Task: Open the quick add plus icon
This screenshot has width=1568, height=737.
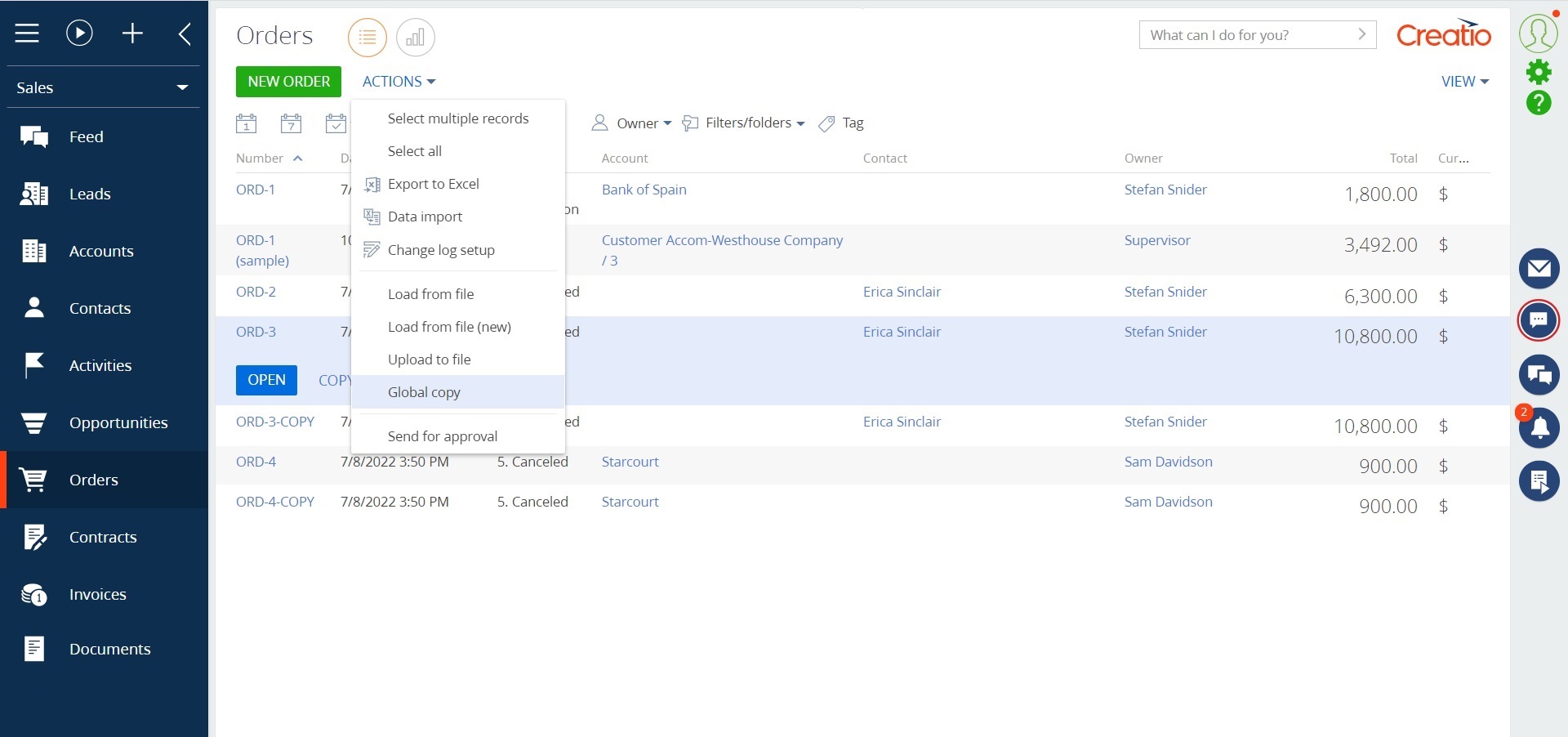Action: (x=132, y=33)
